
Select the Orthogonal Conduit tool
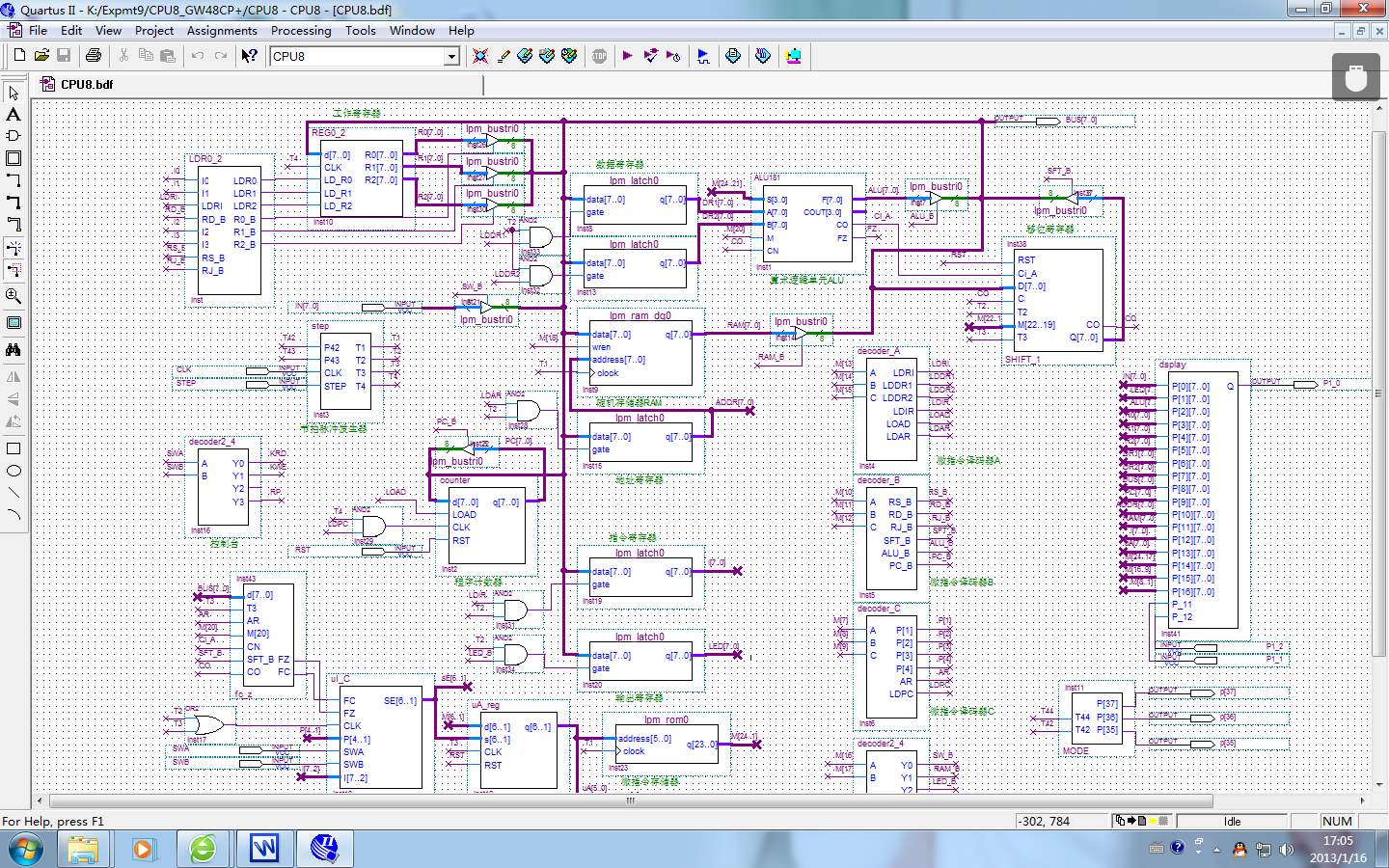(x=14, y=225)
